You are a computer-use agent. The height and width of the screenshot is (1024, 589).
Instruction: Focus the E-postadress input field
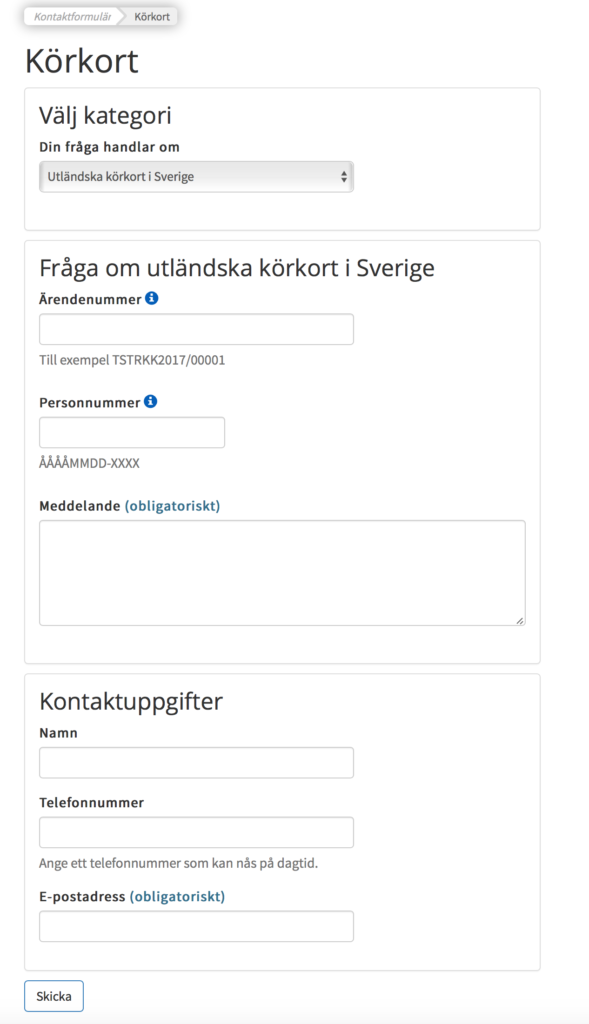(196, 925)
